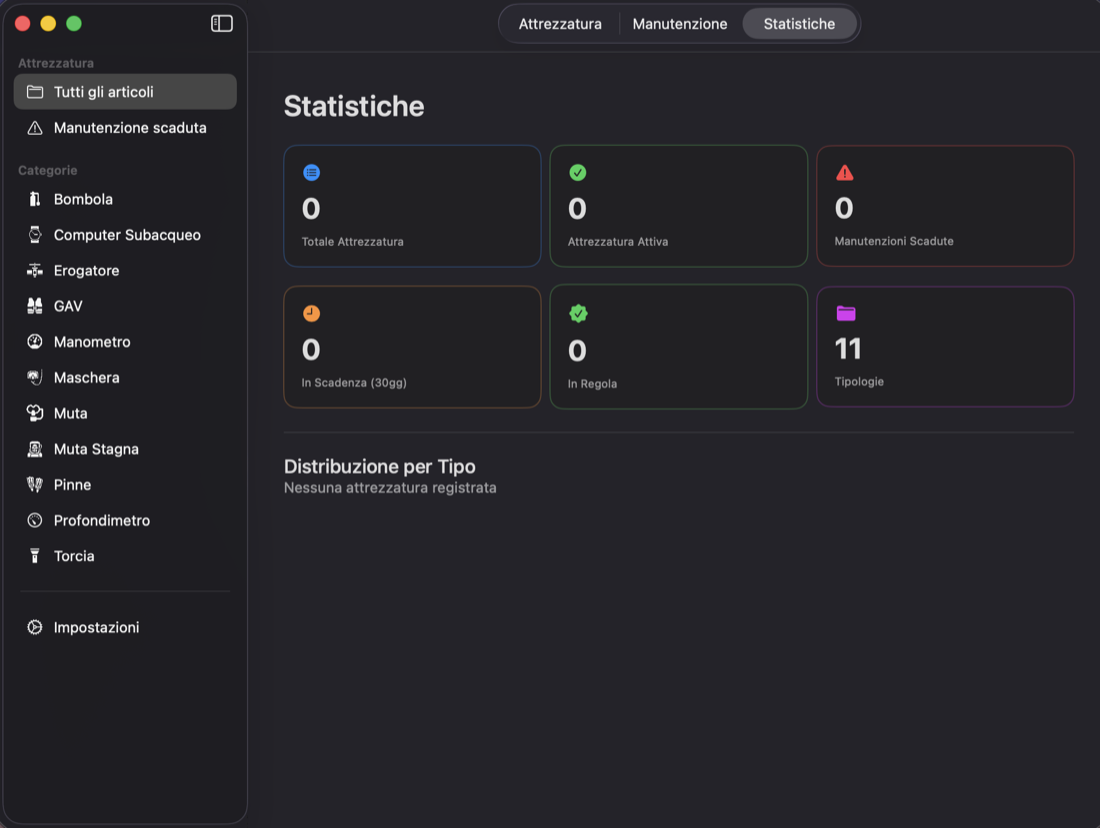Select the Statistiche tab

[799, 24]
